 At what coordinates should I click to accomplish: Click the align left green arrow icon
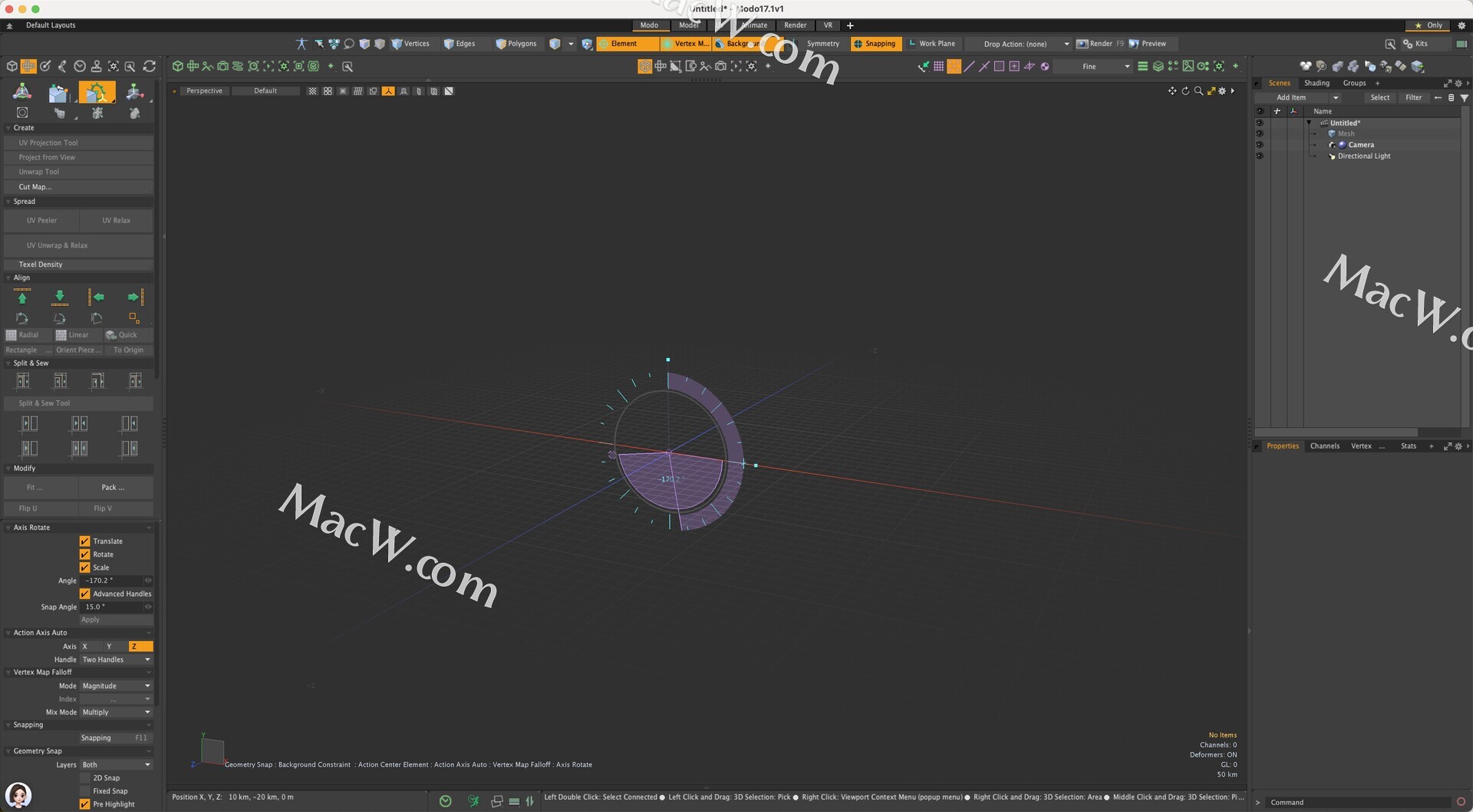[97, 298]
